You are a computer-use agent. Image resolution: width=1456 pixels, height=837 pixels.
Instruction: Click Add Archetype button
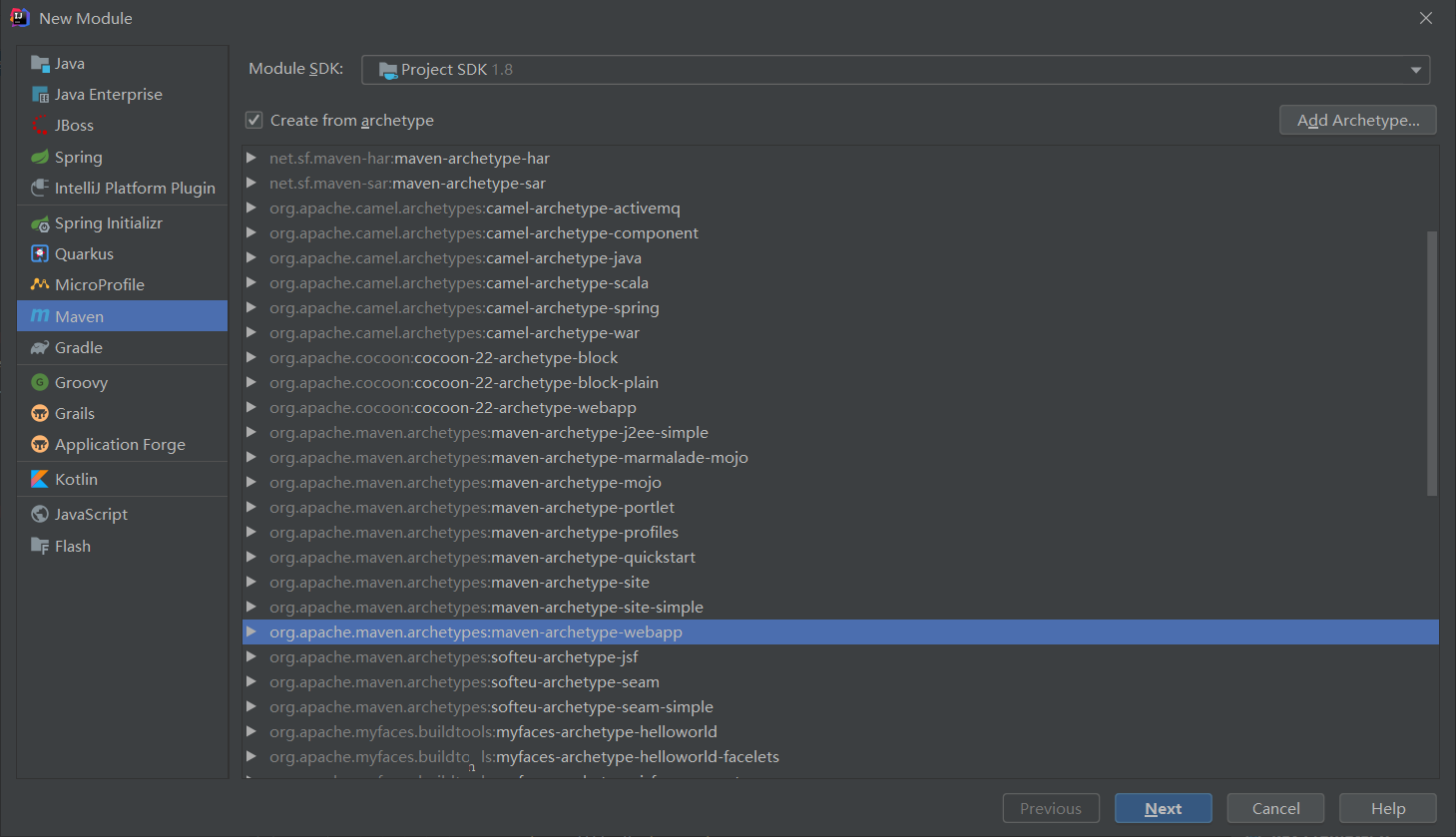click(1357, 120)
